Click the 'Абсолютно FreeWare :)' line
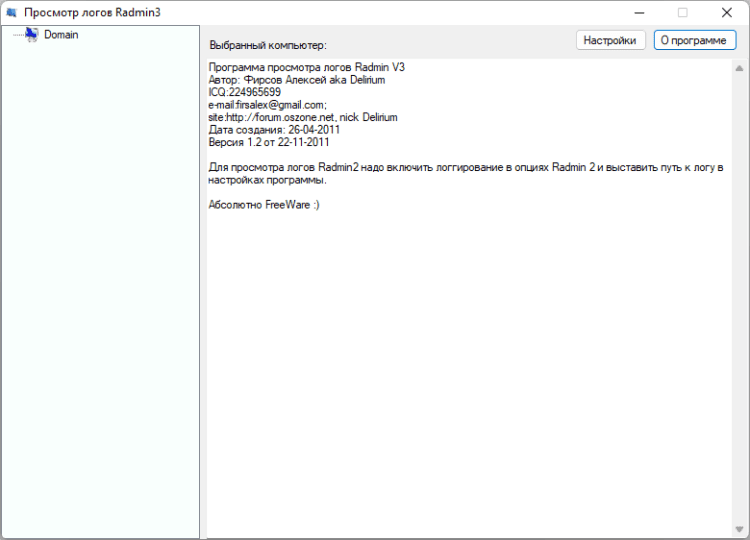Viewport: 750px width, 540px height. (x=264, y=205)
